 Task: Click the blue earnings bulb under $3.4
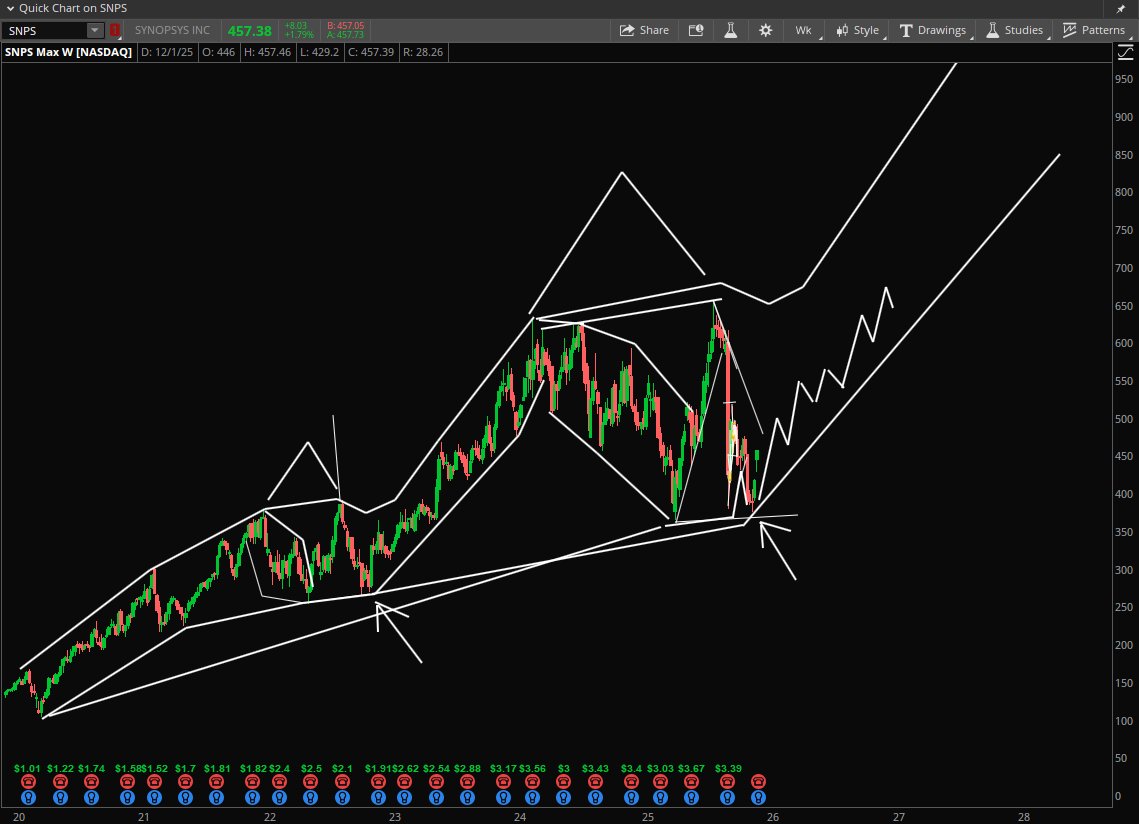tap(631, 798)
